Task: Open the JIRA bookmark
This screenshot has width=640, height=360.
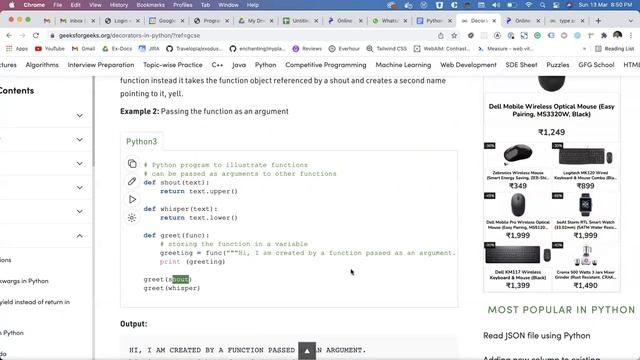Action: [149, 49]
